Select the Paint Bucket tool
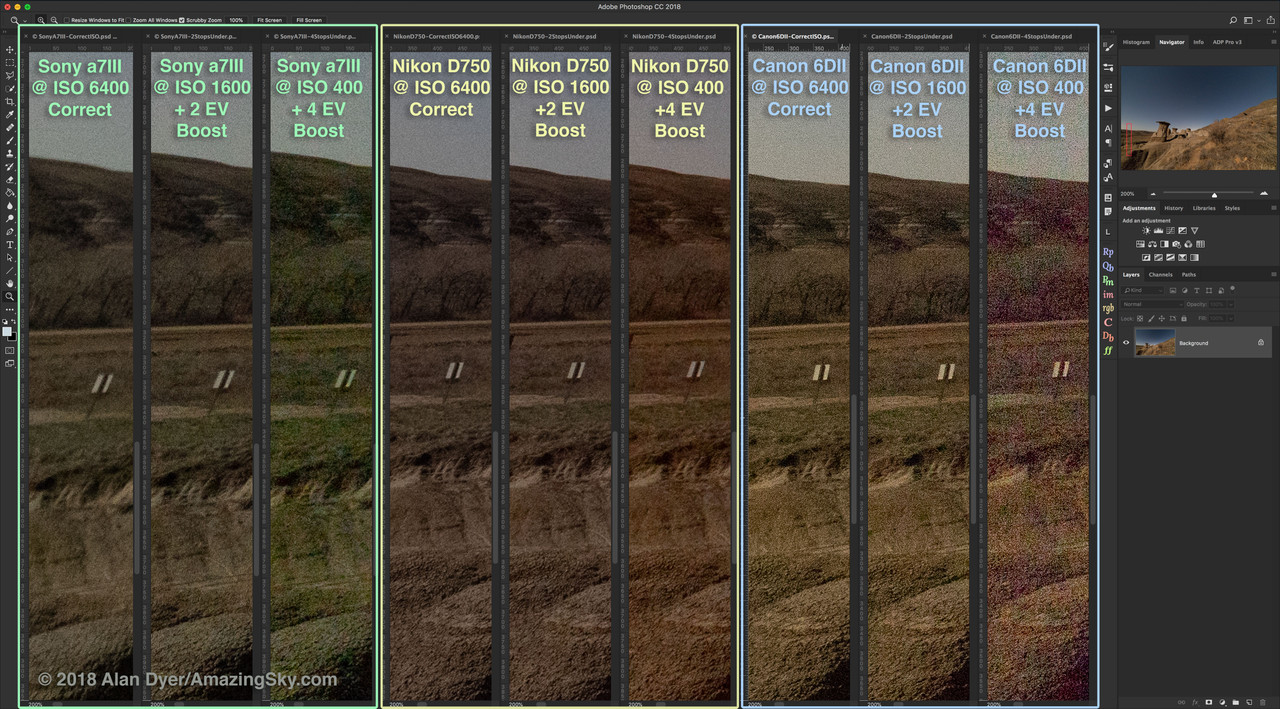This screenshot has height=709, width=1280. pyautogui.click(x=10, y=192)
